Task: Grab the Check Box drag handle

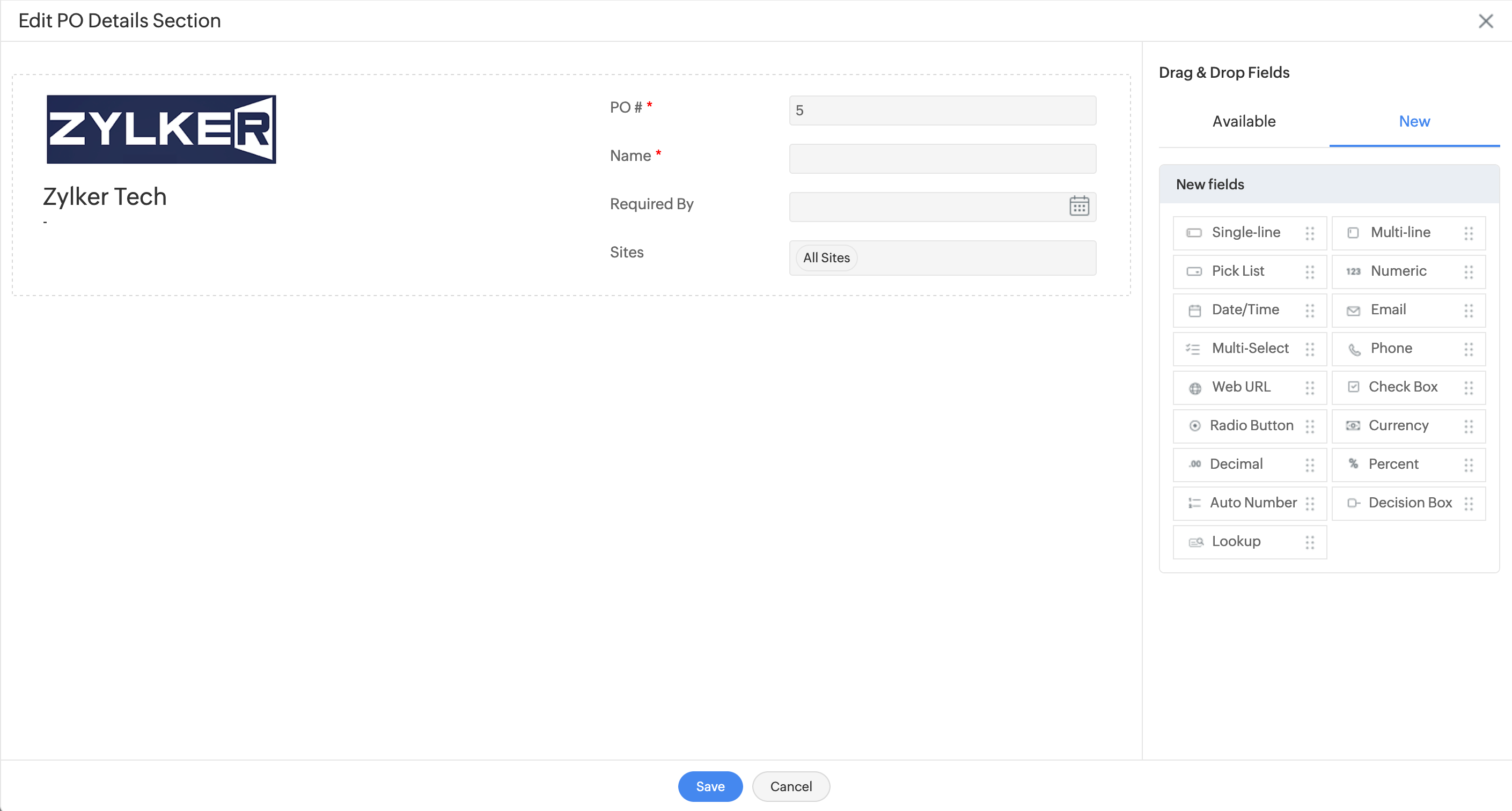Action: click(1468, 388)
